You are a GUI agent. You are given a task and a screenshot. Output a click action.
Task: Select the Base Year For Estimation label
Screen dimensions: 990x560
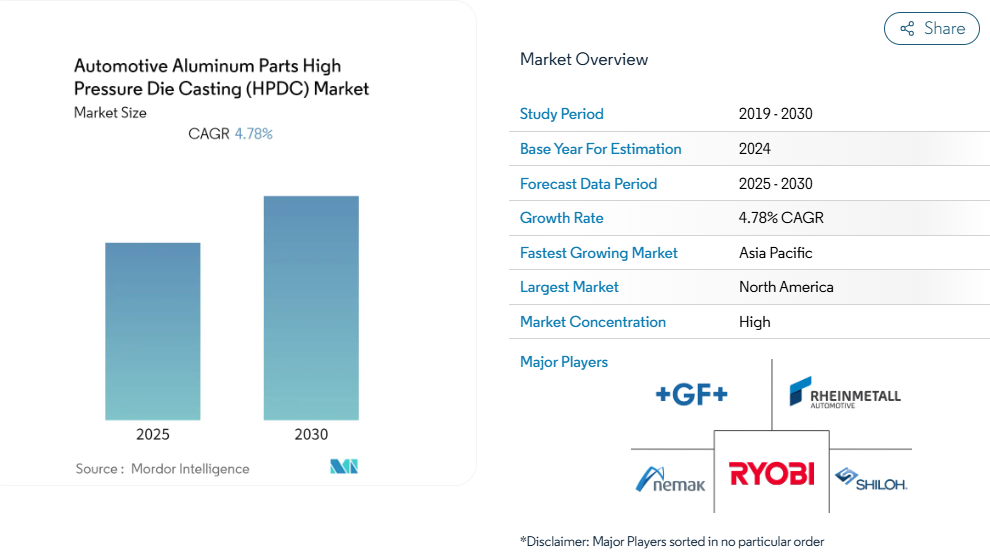(x=600, y=149)
